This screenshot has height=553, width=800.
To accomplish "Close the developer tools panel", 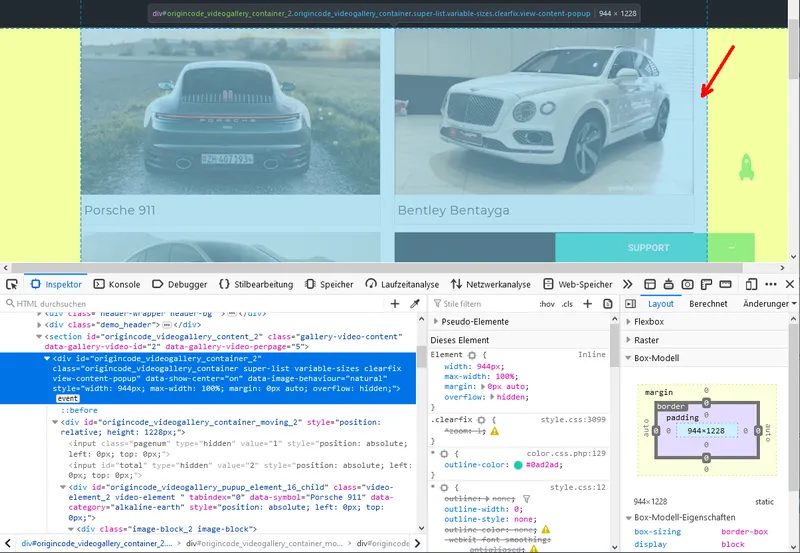I will (x=790, y=284).
